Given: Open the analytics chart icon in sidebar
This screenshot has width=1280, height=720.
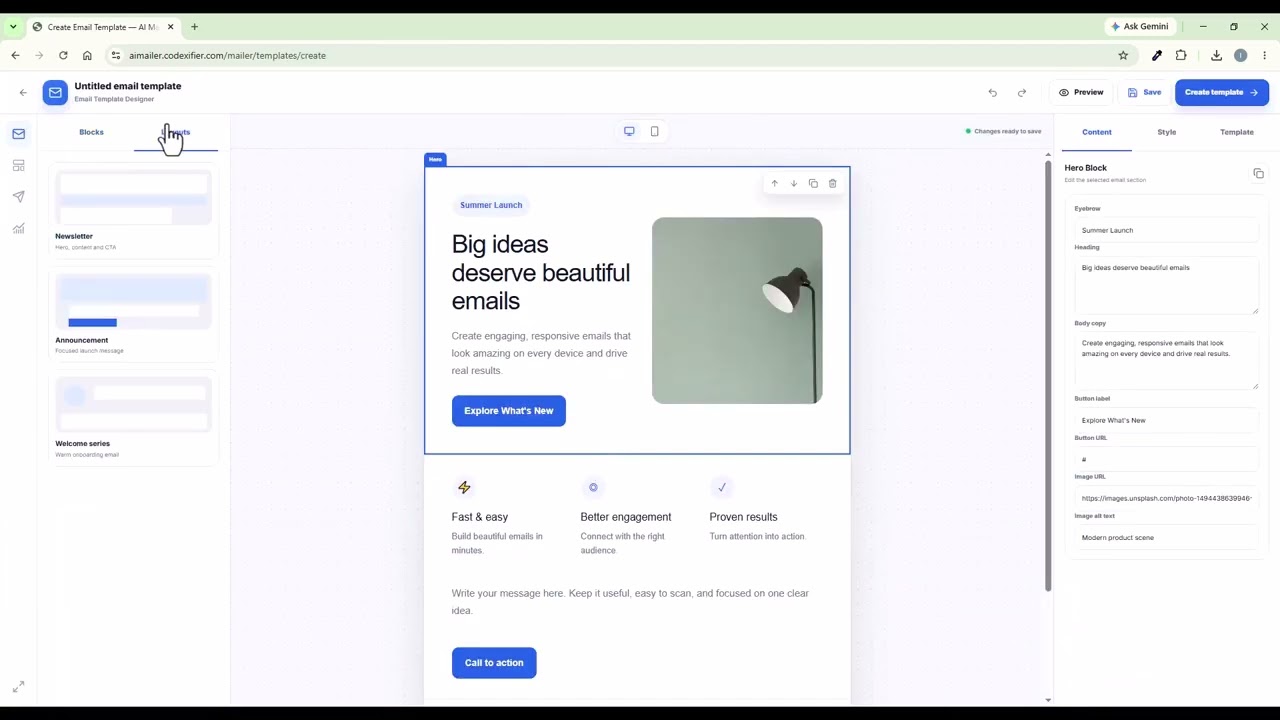Looking at the screenshot, I should (x=18, y=229).
